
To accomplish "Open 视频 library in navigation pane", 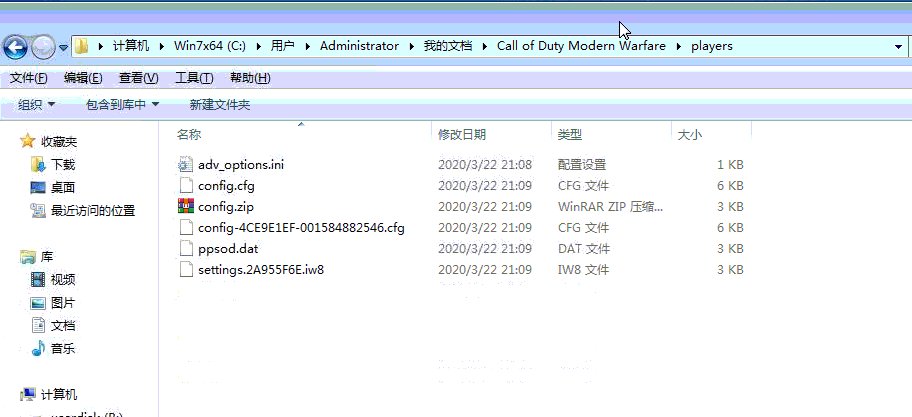I will coord(63,280).
